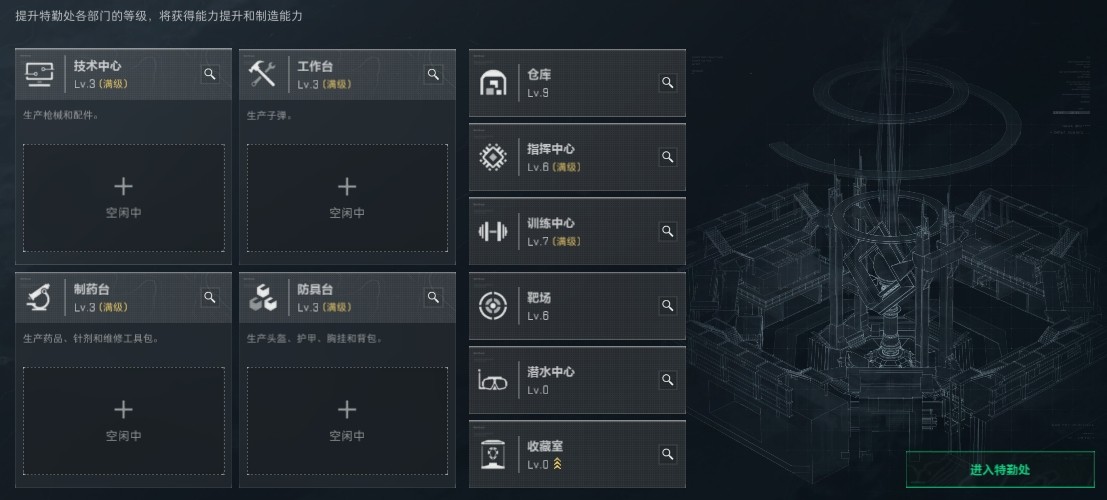1107x500 pixels.
Task: Click the magnifier next to 指挥中心
Action: (x=667, y=157)
